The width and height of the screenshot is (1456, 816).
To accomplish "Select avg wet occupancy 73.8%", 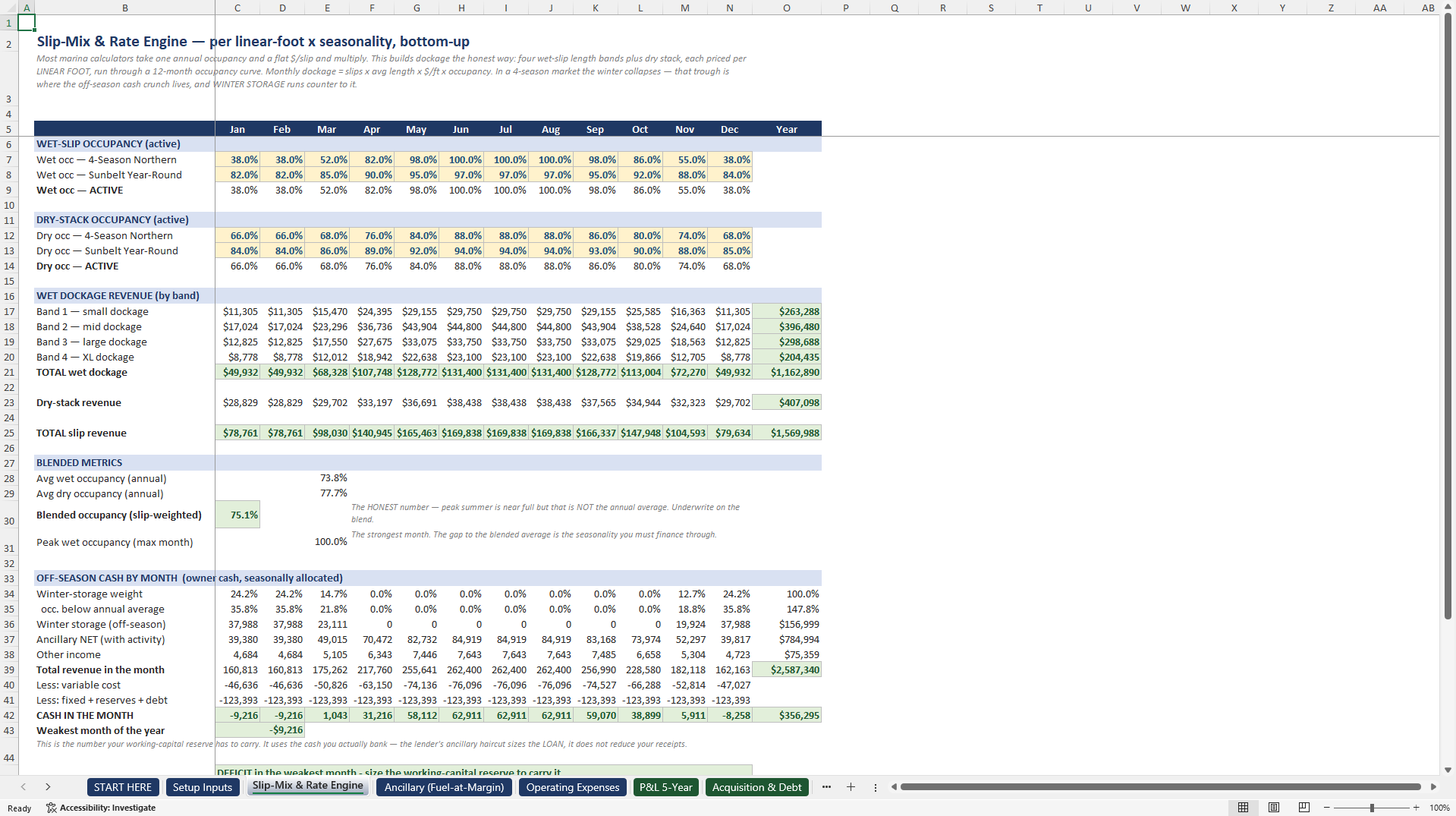I will pyautogui.click(x=327, y=477).
